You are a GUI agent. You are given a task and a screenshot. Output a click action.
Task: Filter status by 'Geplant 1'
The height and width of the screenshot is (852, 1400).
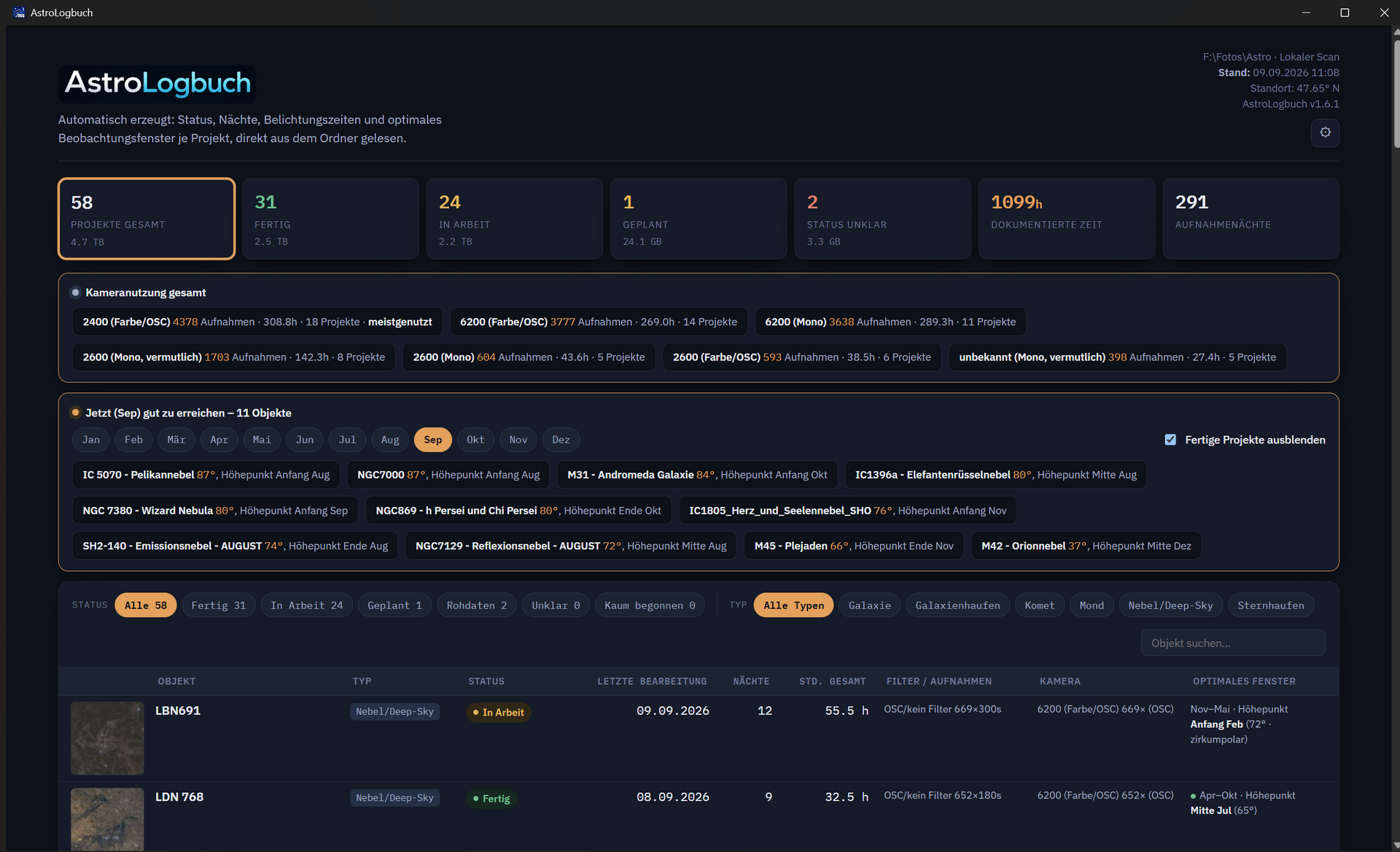click(x=394, y=605)
